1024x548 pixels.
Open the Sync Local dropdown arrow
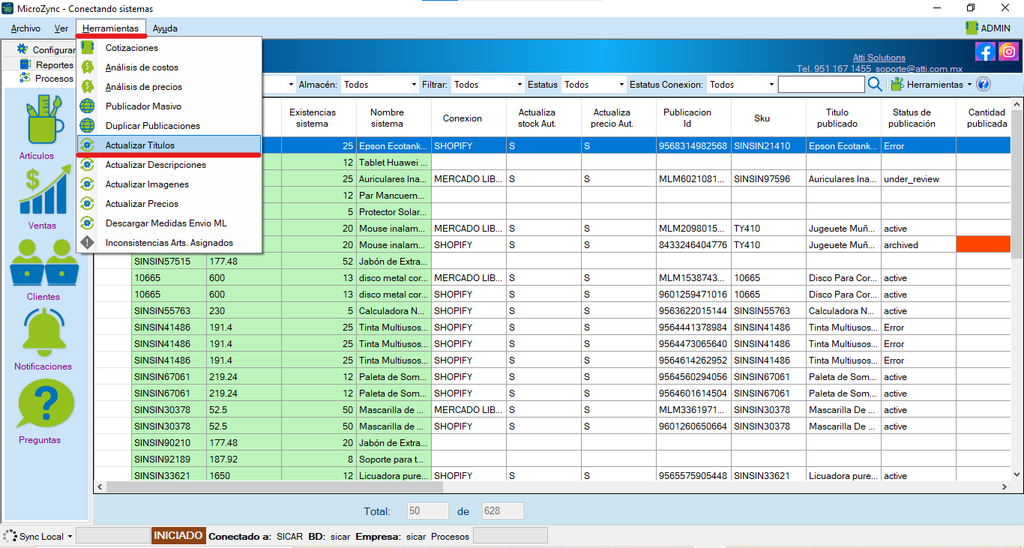69,536
